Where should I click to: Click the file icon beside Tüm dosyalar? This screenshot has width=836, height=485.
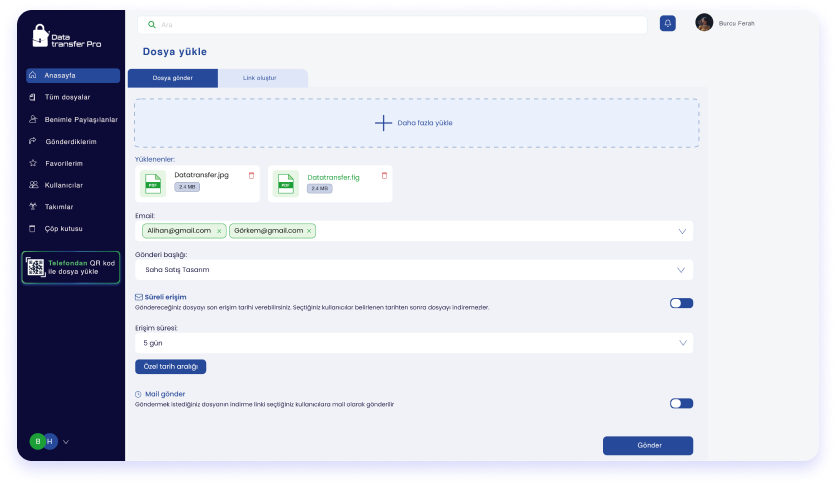coord(33,97)
